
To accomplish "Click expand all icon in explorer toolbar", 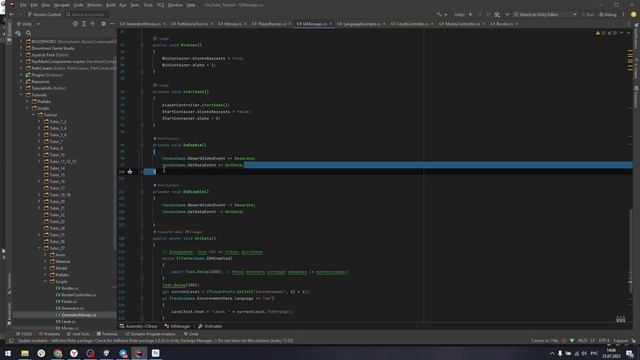I will pyautogui.click(x=84, y=24).
